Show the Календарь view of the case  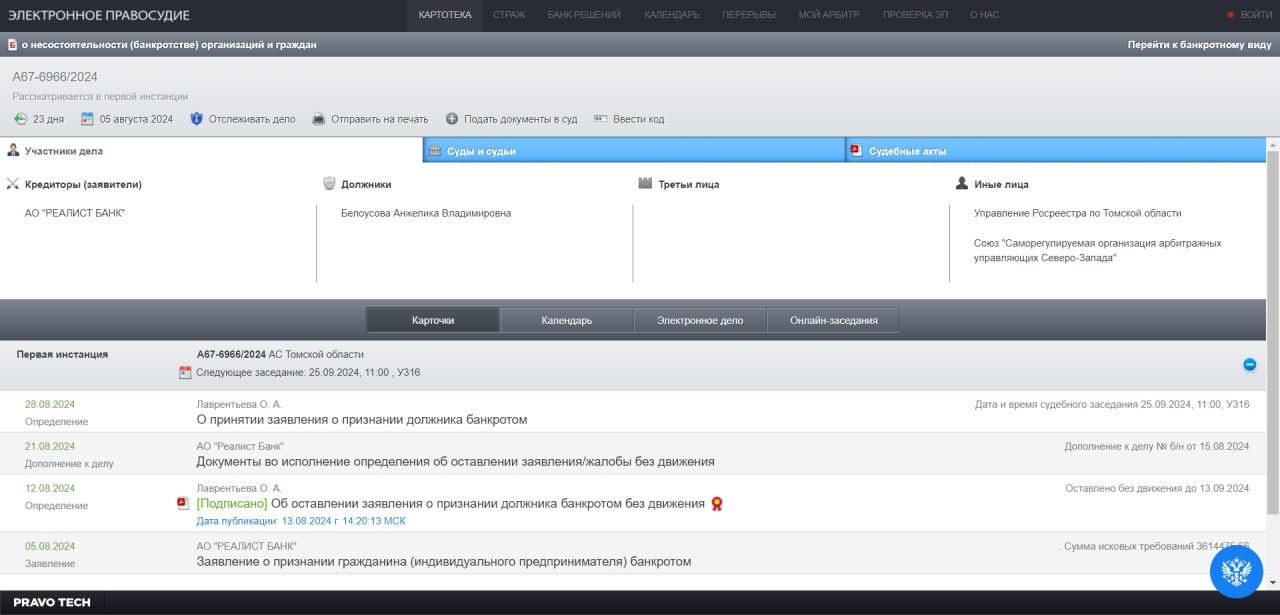click(x=567, y=320)
